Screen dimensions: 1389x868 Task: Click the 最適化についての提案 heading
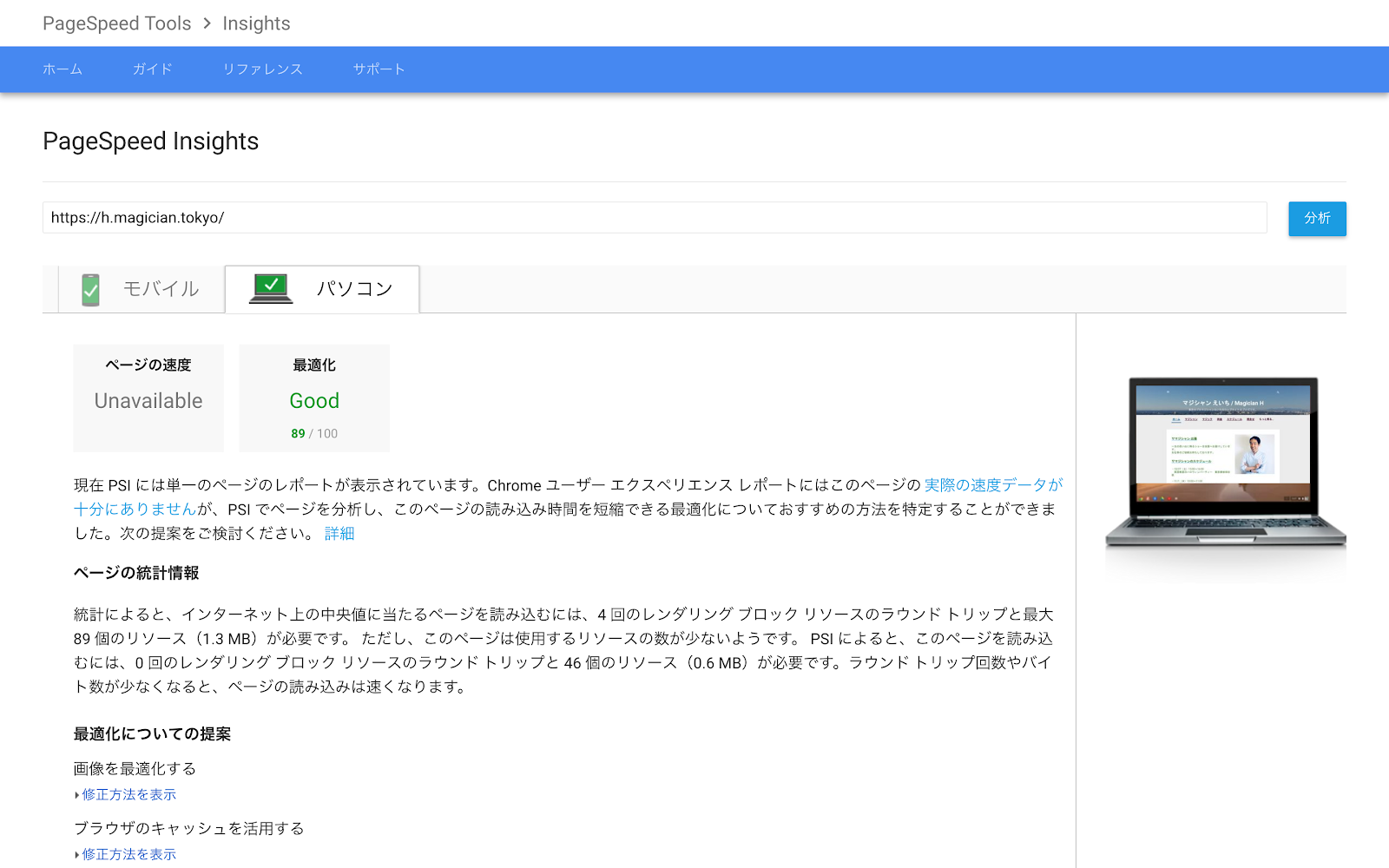[x=152, y=734]
